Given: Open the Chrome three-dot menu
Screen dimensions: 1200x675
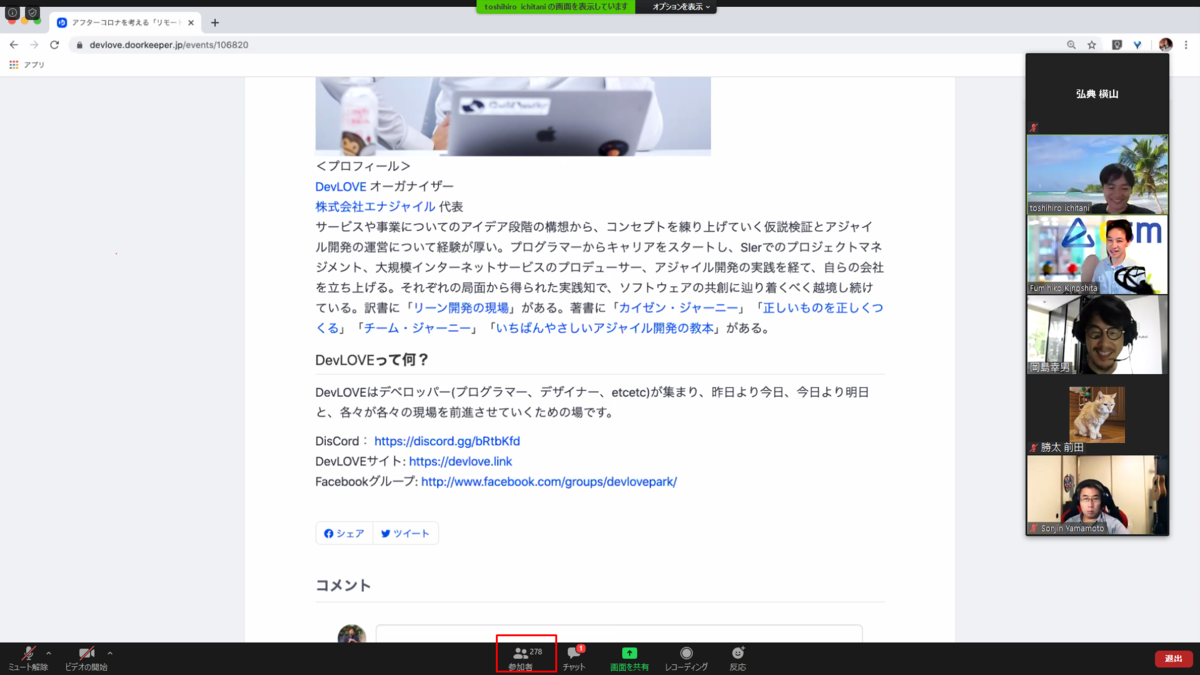Looking at the screenshot, I should tap(1187, 45).
